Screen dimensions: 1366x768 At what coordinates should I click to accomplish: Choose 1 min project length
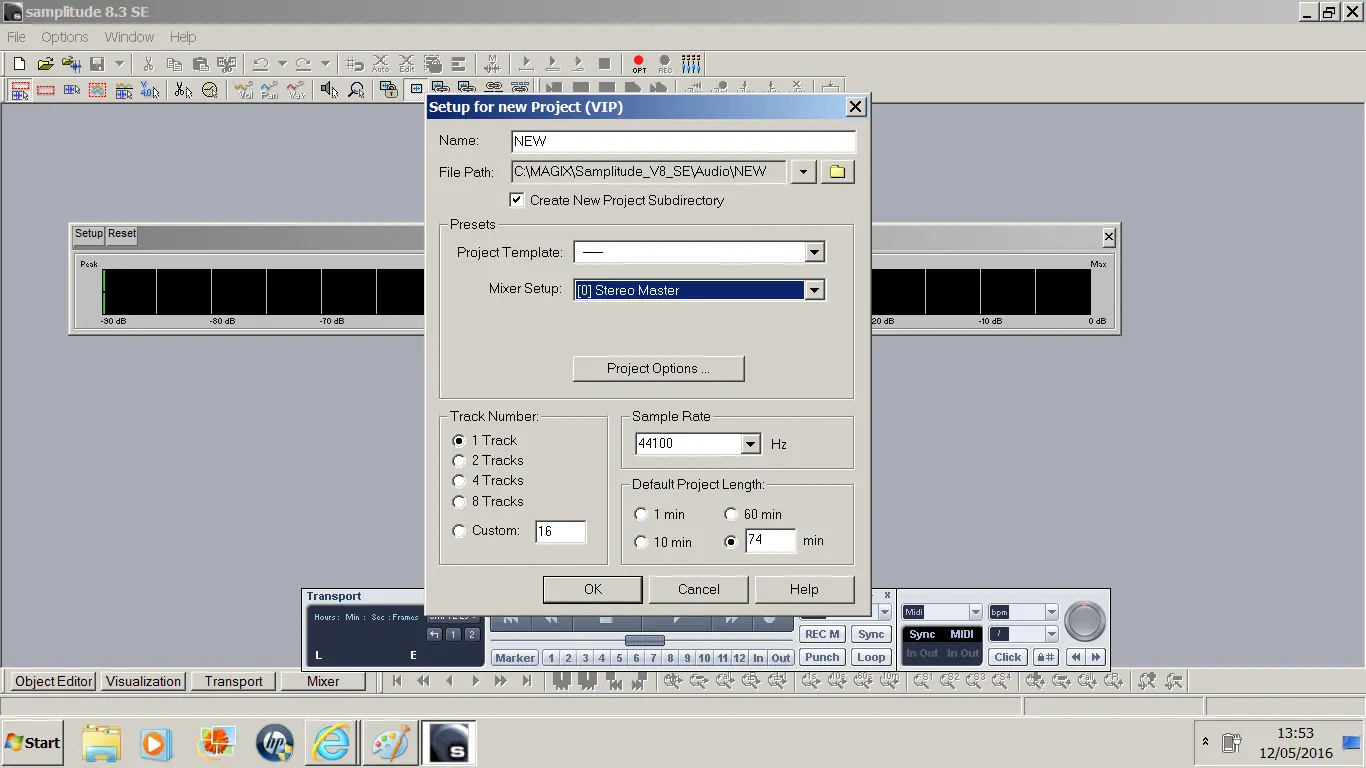(x=641, y=514)
